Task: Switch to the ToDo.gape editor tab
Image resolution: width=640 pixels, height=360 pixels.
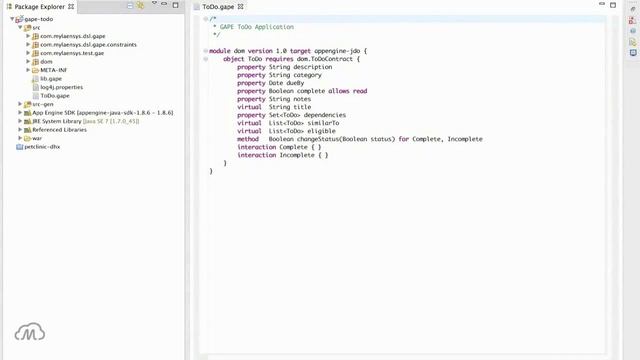Action: 218,7
